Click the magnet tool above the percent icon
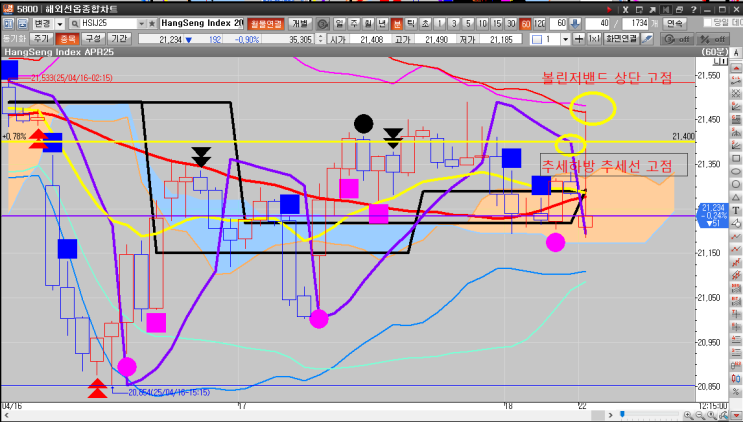 pos(736,378)
